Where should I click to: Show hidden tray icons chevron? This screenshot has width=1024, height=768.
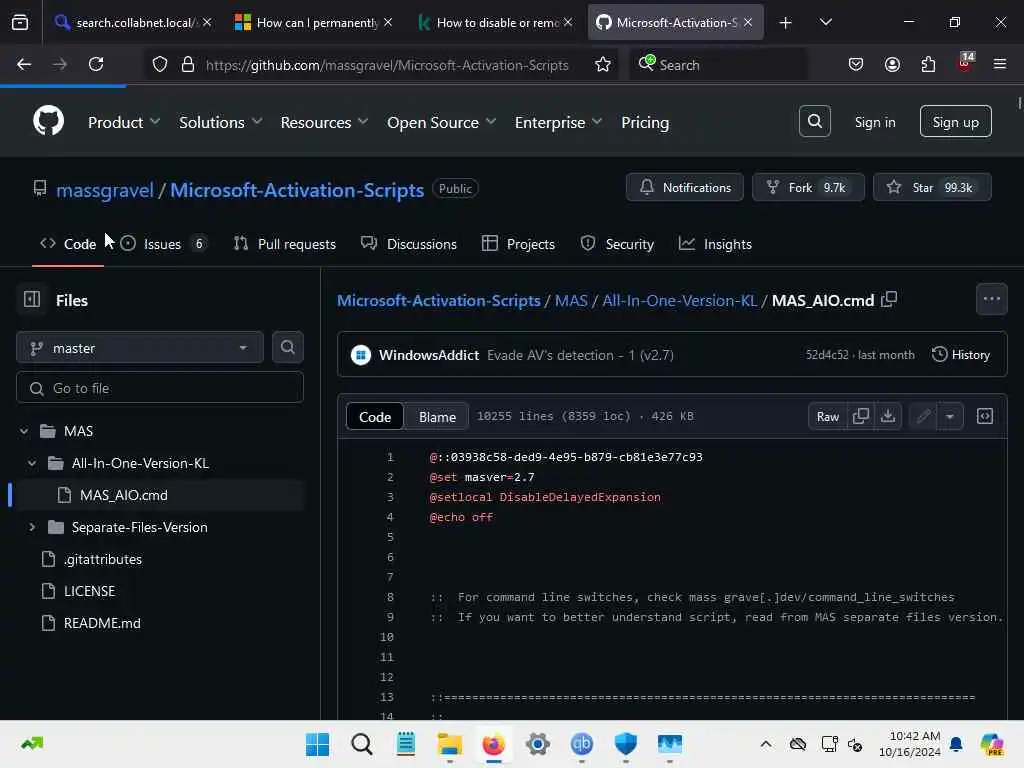(766, 744)
